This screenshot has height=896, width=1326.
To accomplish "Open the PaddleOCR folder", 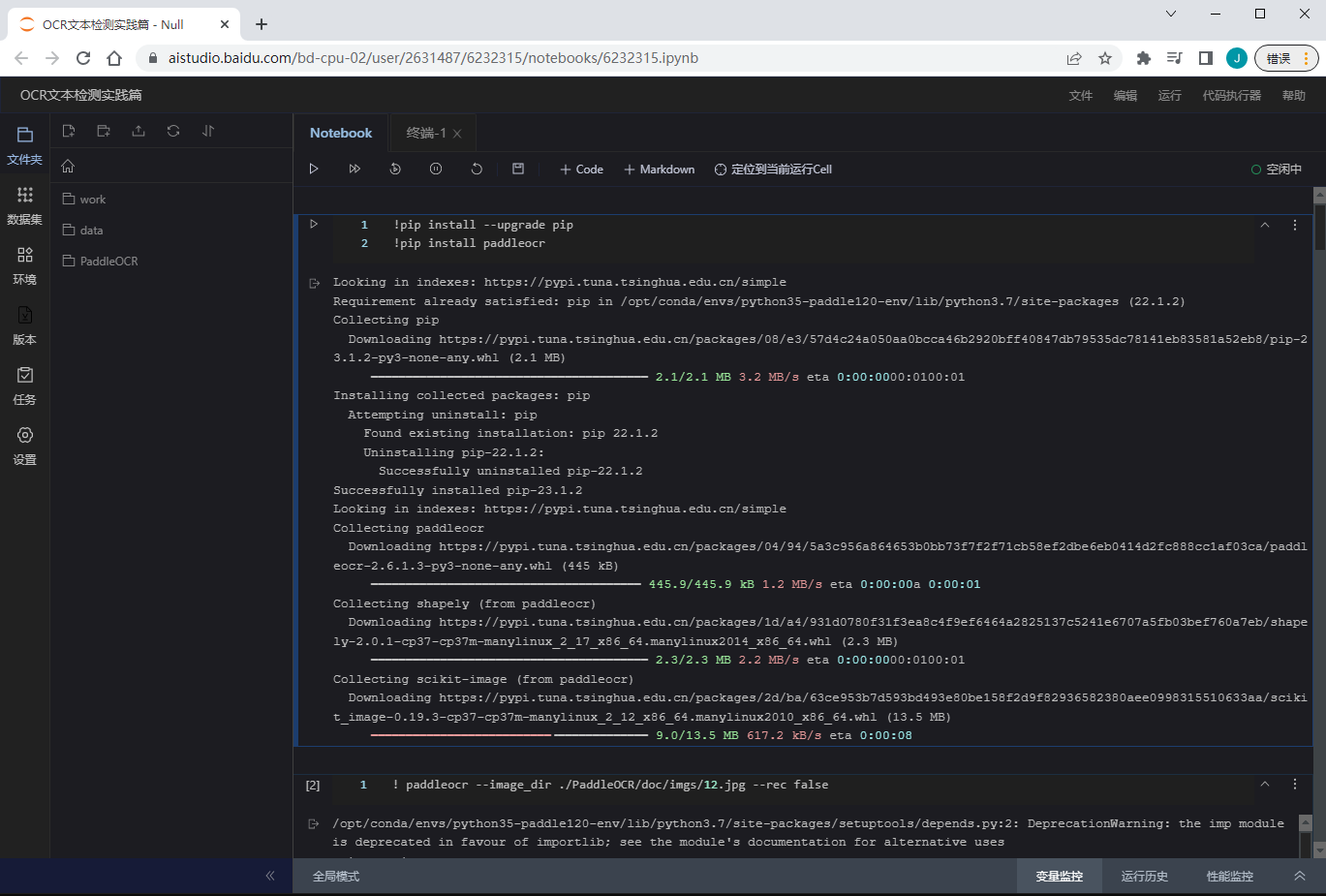I will coord(100,262).
